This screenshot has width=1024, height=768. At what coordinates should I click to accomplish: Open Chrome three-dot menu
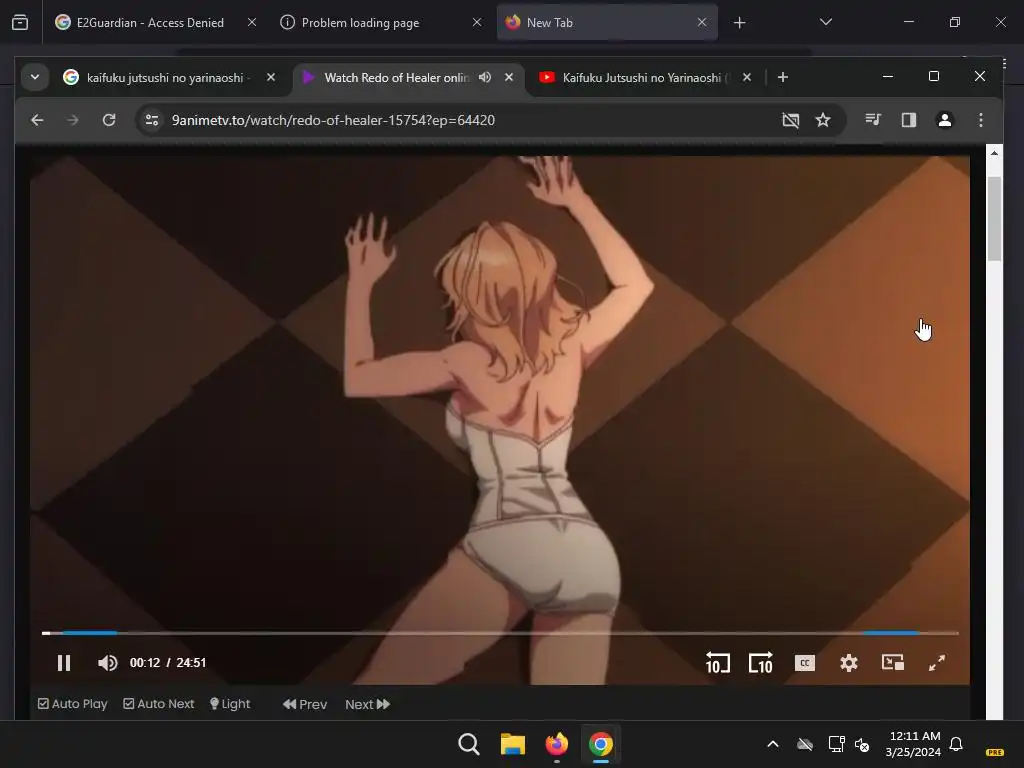[980, 120]
